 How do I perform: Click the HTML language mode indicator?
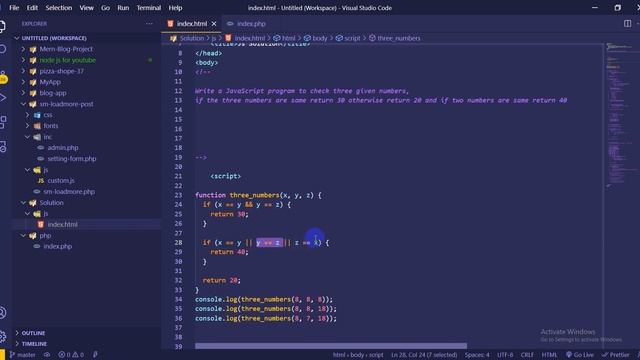point(549,355)
